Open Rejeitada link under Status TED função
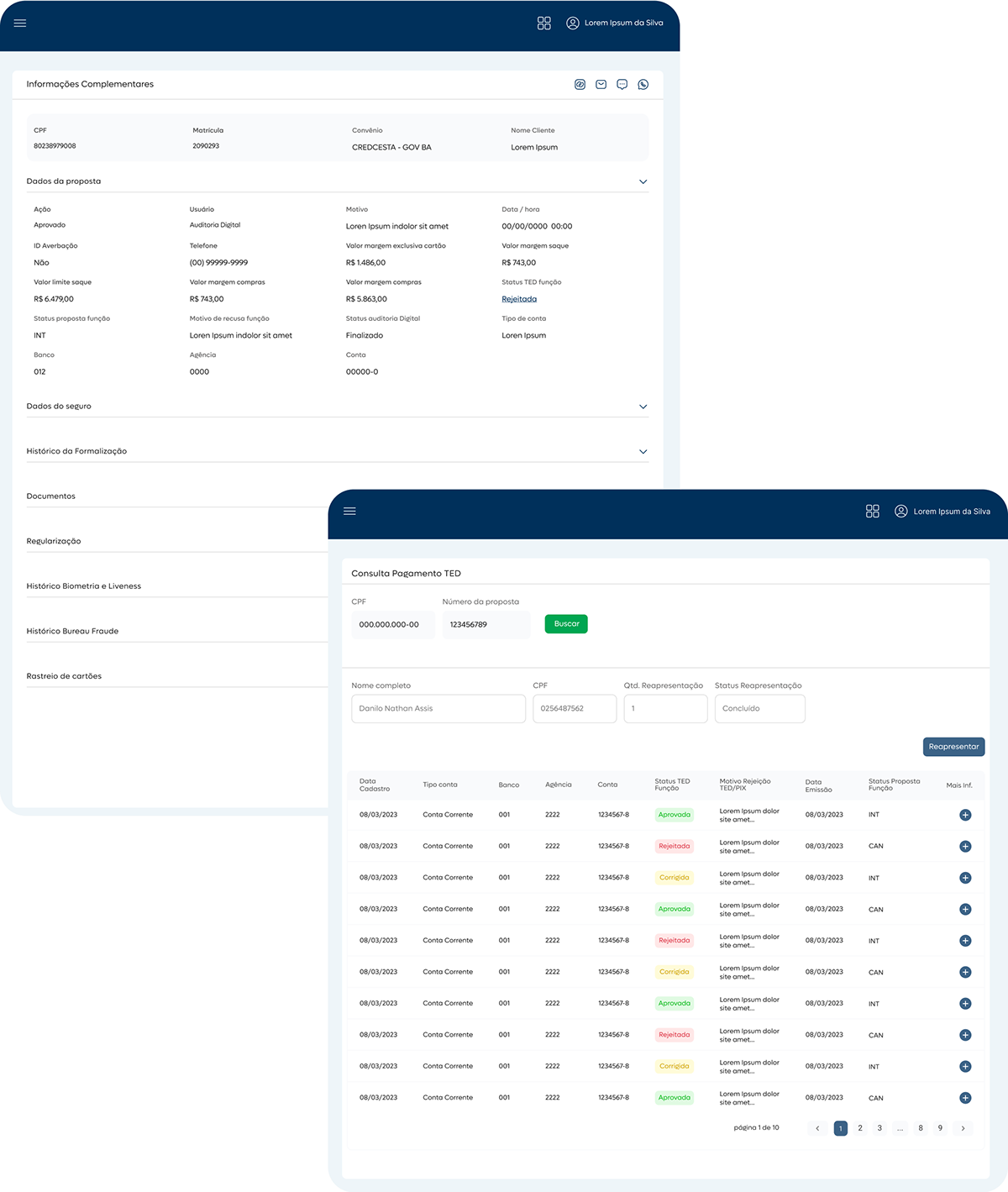 [x=519, y=299]
